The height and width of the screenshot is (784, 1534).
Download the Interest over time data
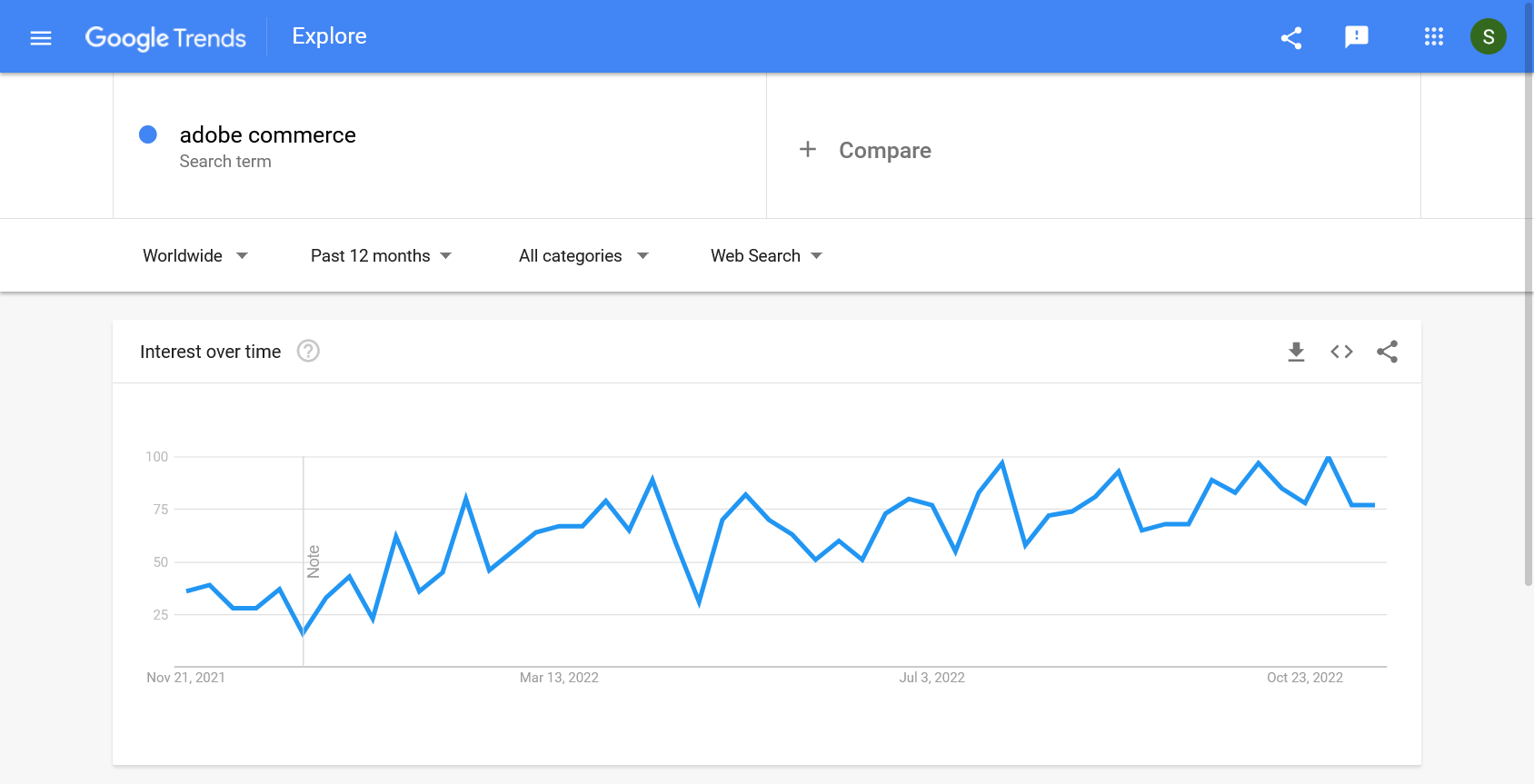click(x=1296, y=352)
